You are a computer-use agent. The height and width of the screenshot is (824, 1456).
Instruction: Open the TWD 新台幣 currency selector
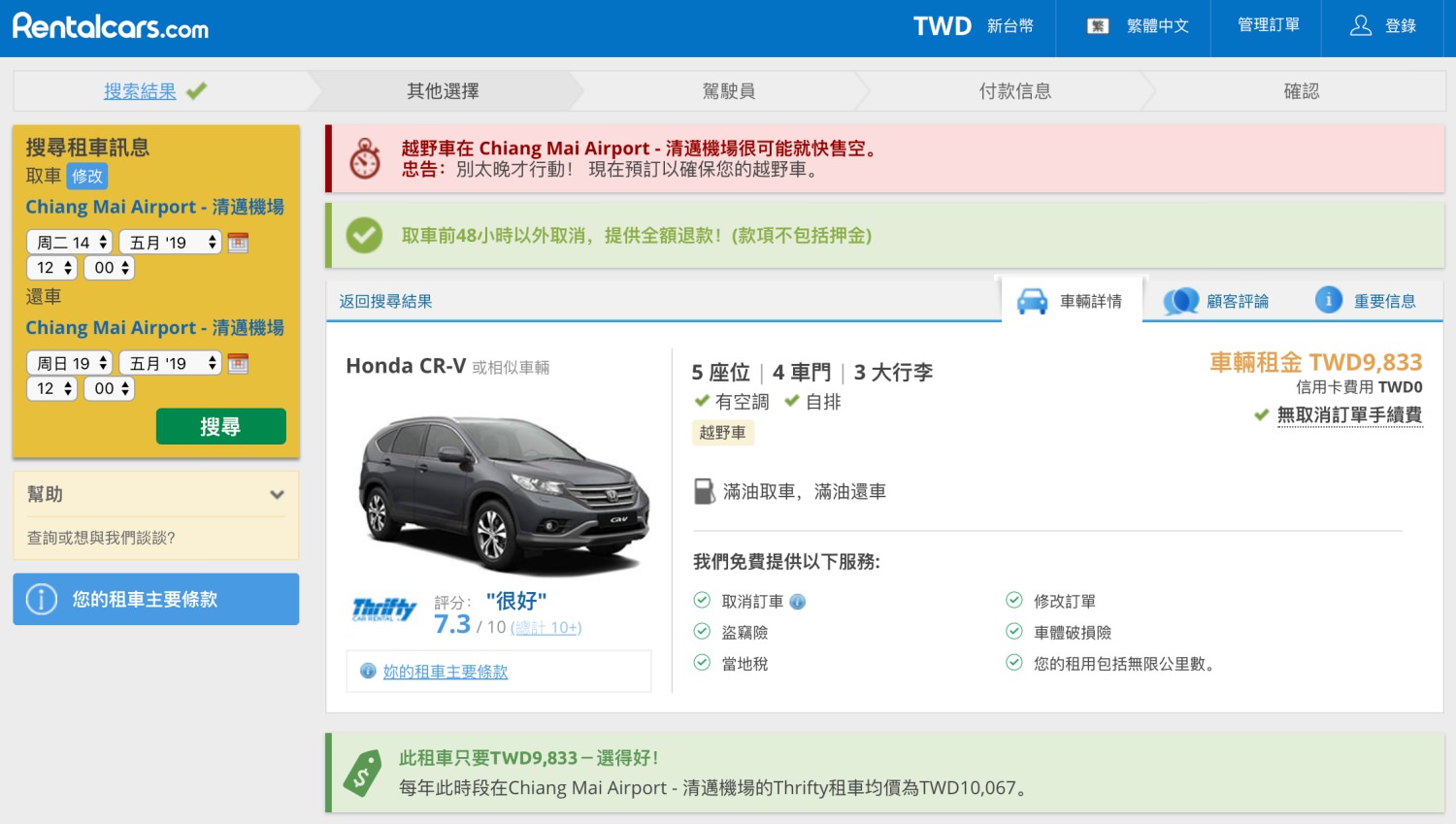(x=974, y=26)
